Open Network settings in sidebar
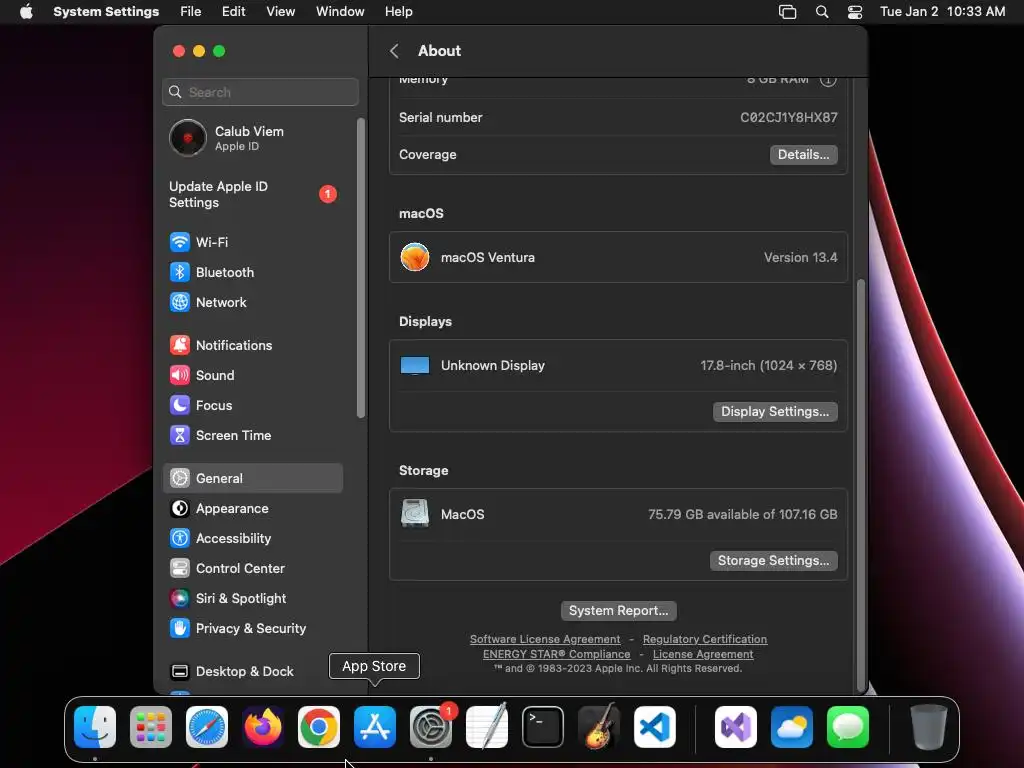Viewport: 1024px width, 768px height. click(253, 302)
